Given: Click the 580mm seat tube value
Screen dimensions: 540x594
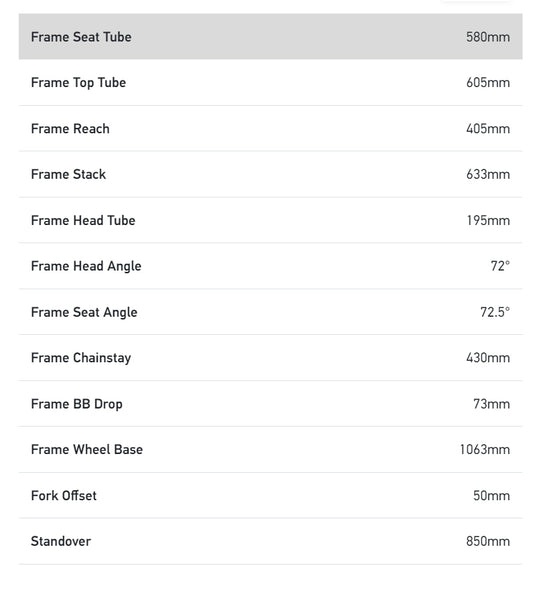Looking at the screenshot, I should tap(488, 37).
